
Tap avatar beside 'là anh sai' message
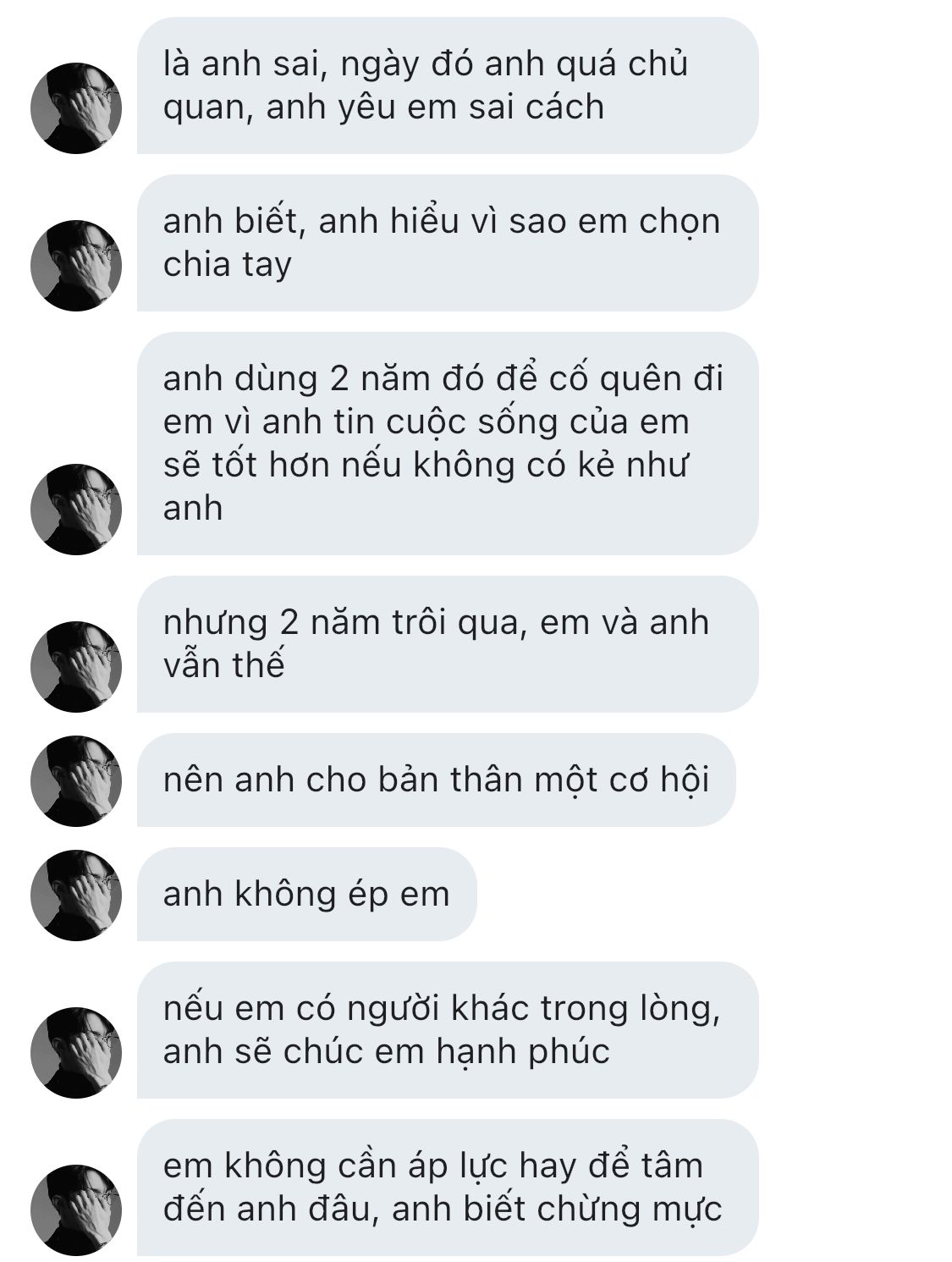click(76, 107)
